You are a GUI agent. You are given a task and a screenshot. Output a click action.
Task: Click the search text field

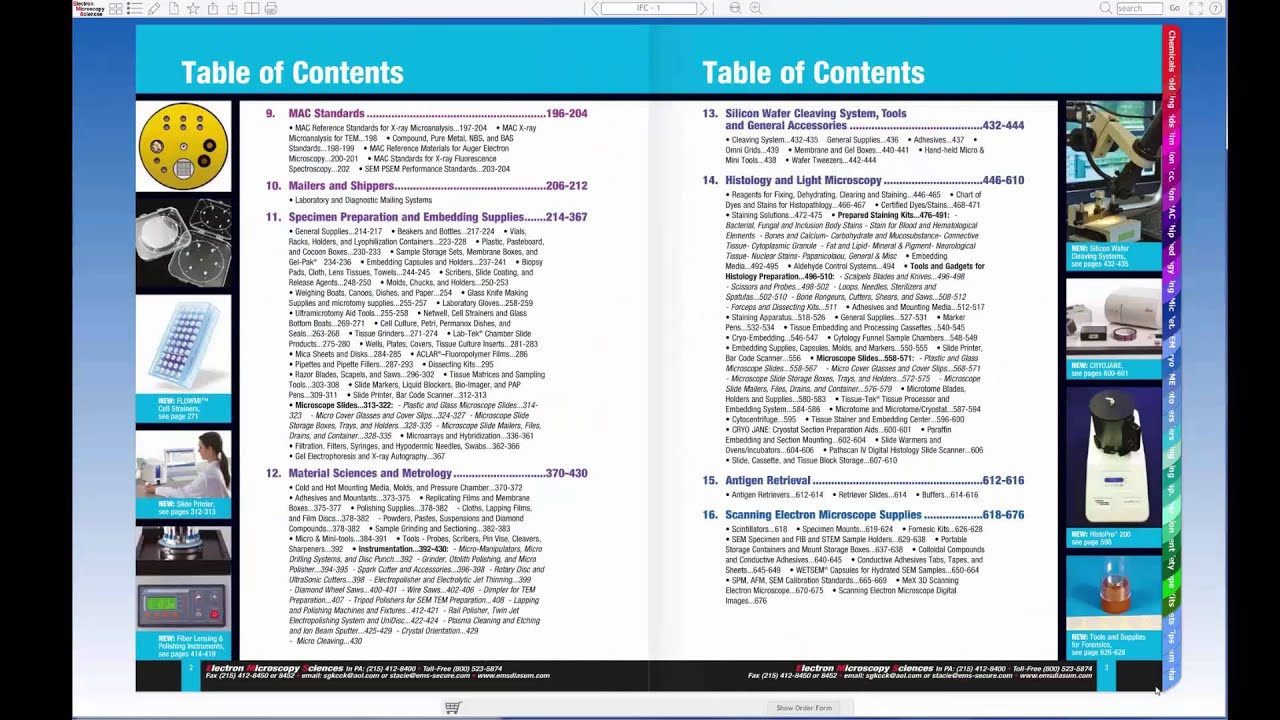(1139, 8)
